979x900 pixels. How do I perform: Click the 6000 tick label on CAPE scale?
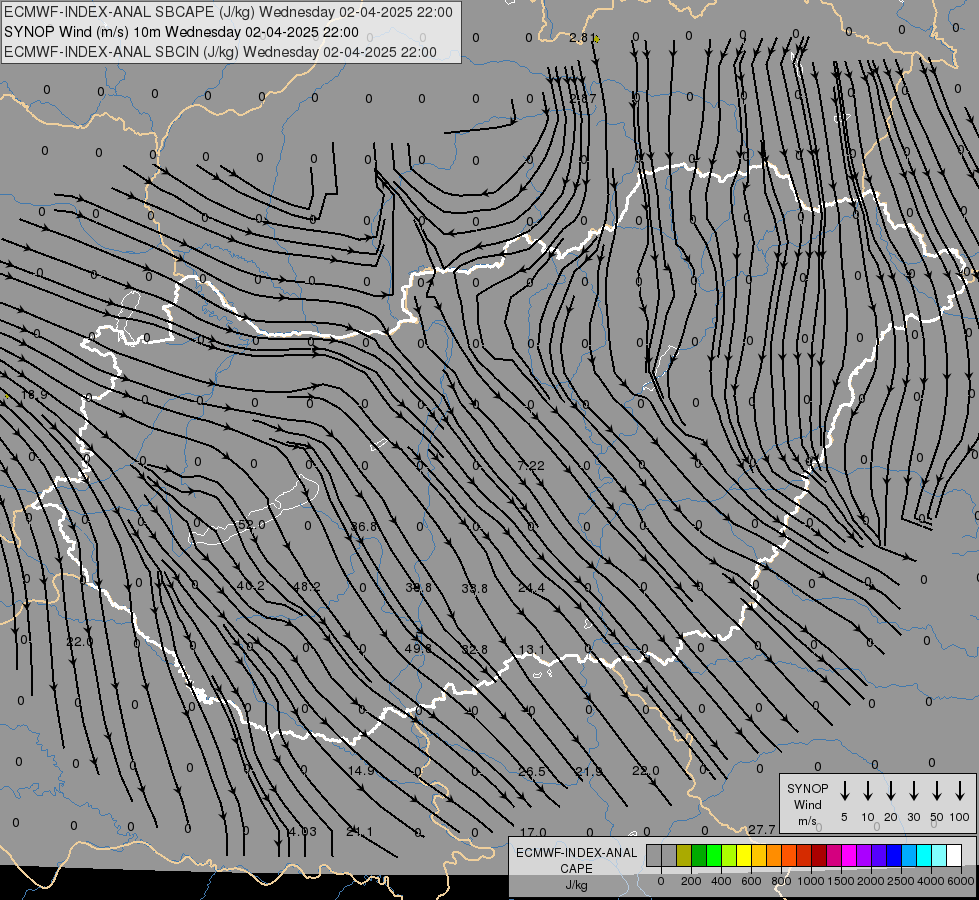click(961, 881)
